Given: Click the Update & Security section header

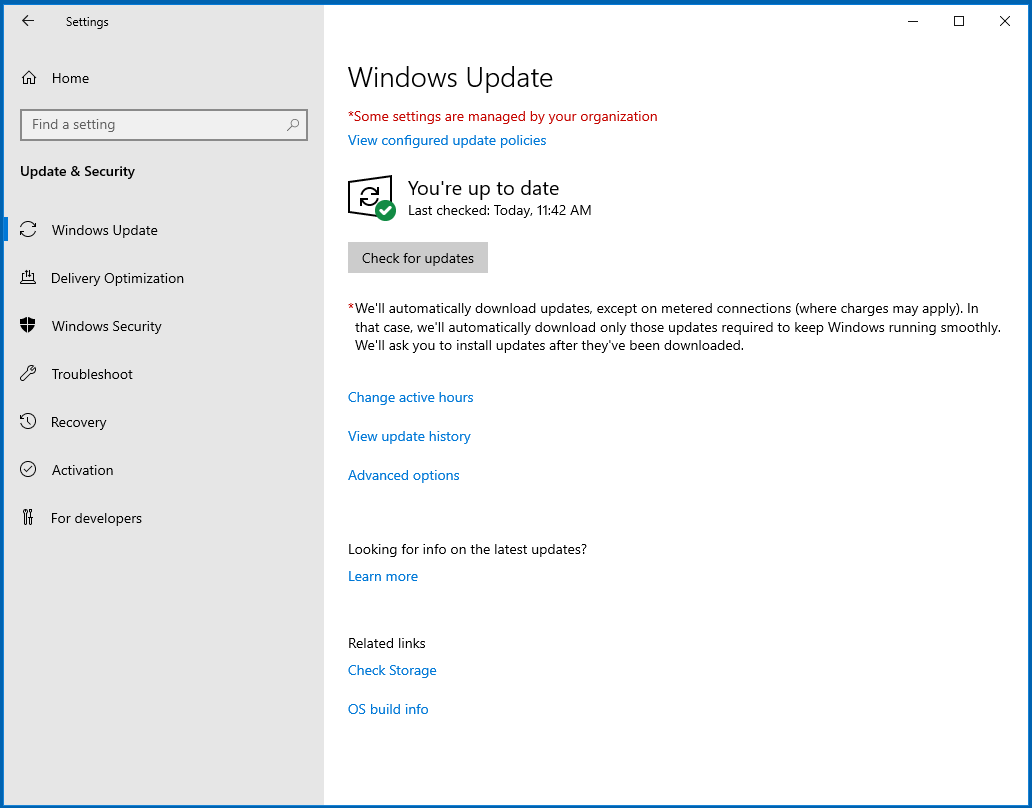Looking at the screenshot, I should coord(78,172).
